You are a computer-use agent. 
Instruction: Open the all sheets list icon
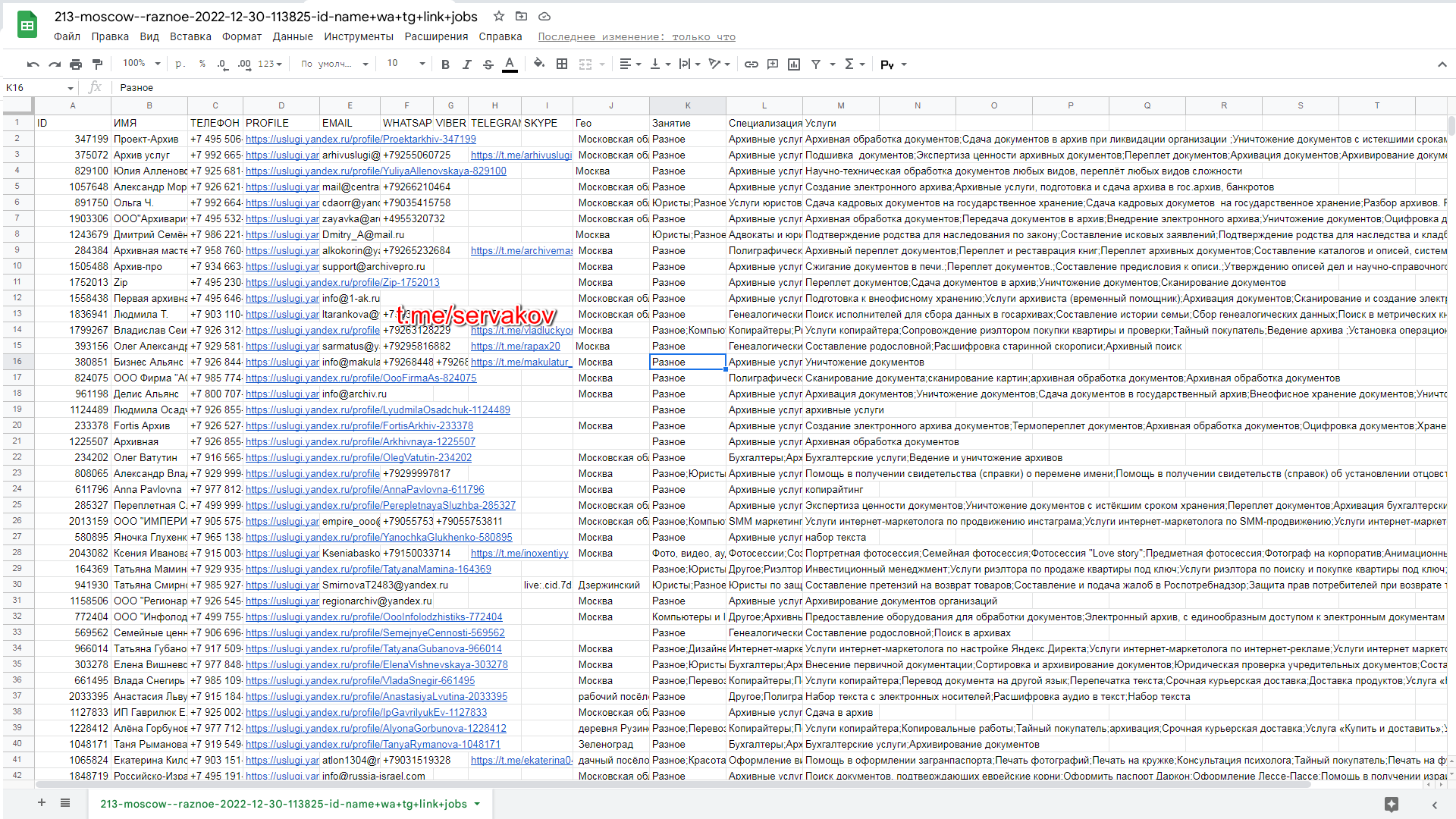click(65, 803)
